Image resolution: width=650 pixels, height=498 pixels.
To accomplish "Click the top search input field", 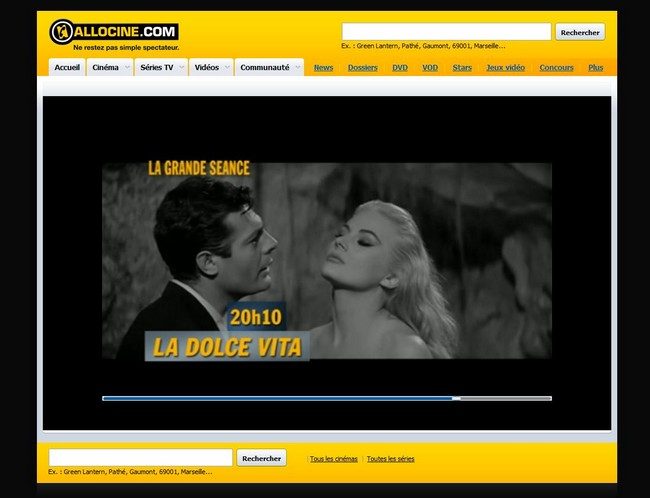I will pyautogui.click(x=446, y=32).
